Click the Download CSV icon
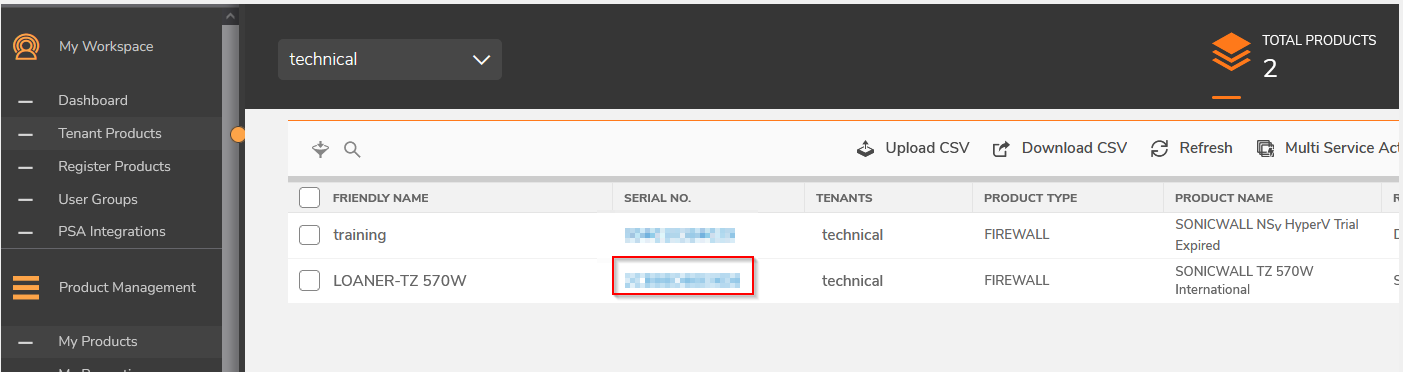 [x=1001, y=149]
